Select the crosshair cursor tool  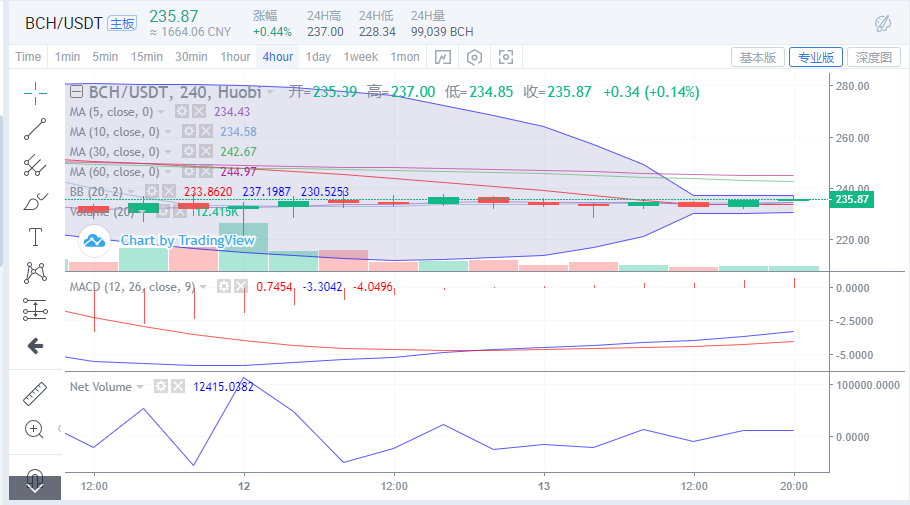[35, 94]
